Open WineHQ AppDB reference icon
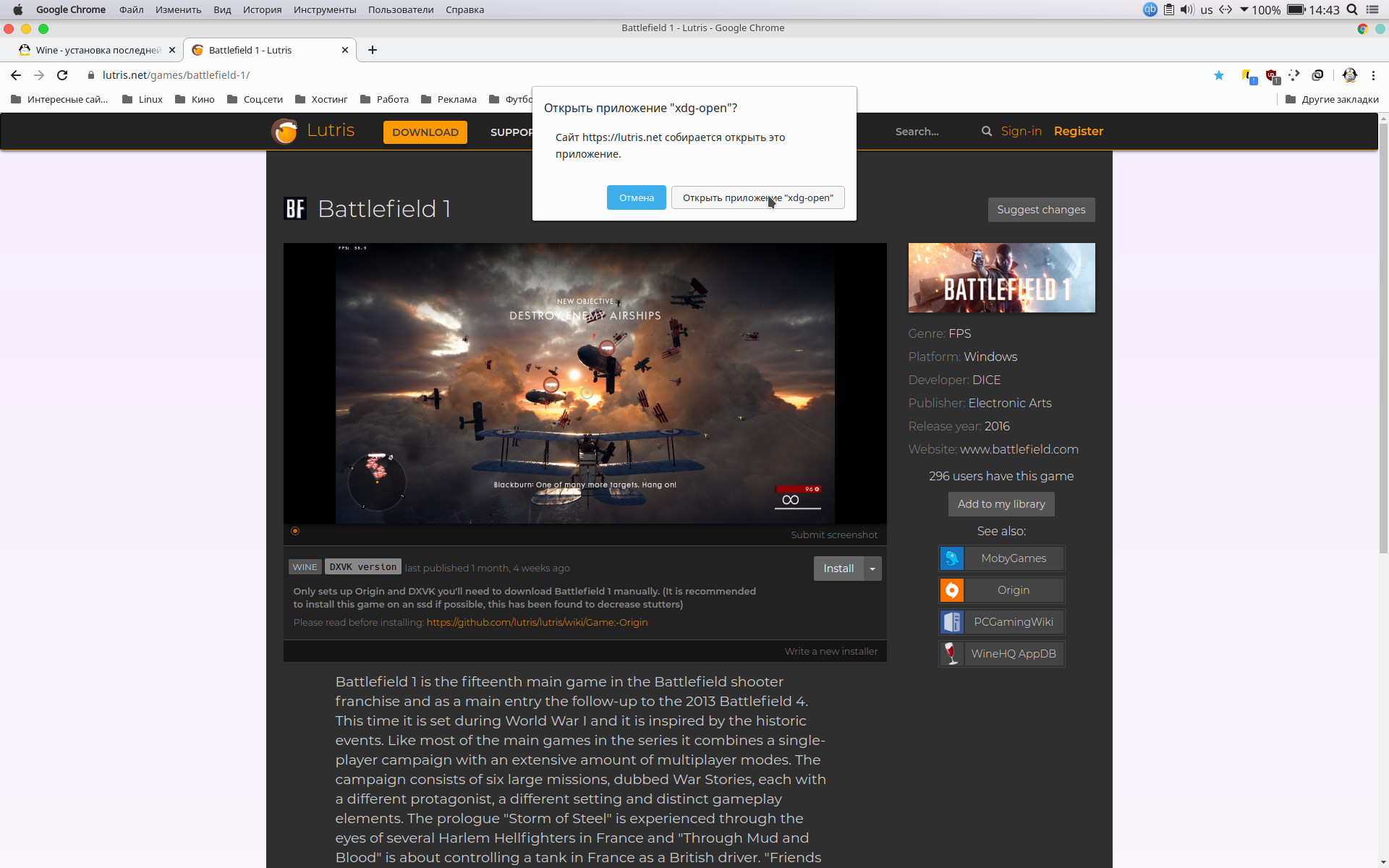 (x=951, y=654)
